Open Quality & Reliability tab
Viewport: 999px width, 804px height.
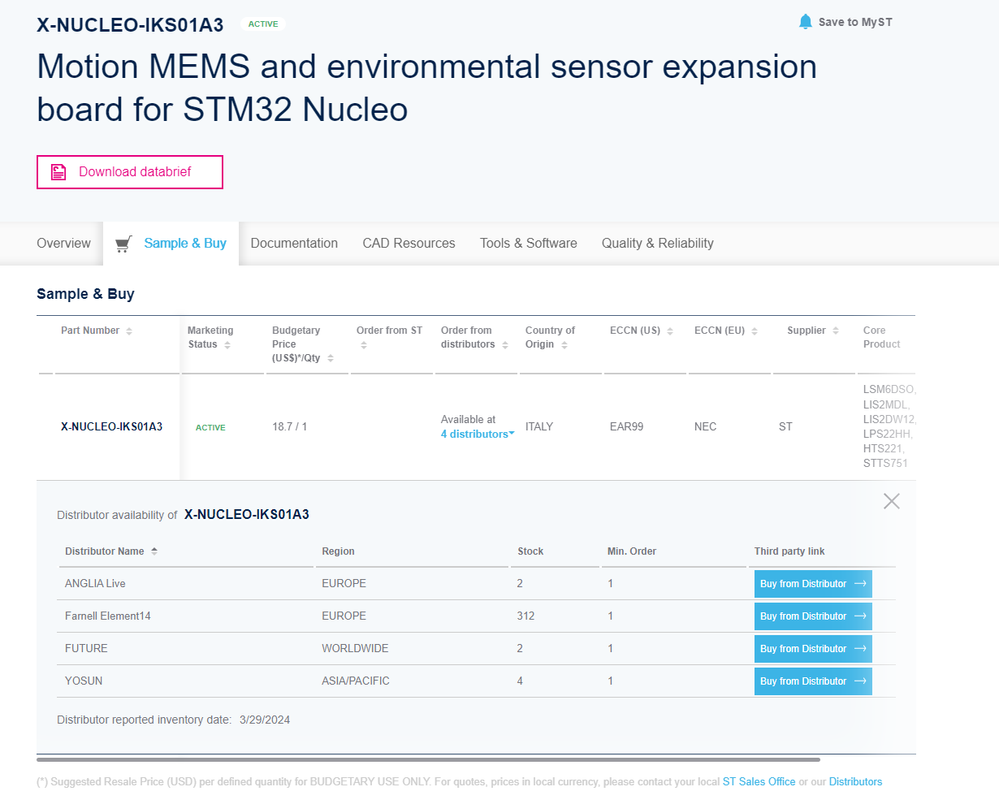[x=658, y=243]
